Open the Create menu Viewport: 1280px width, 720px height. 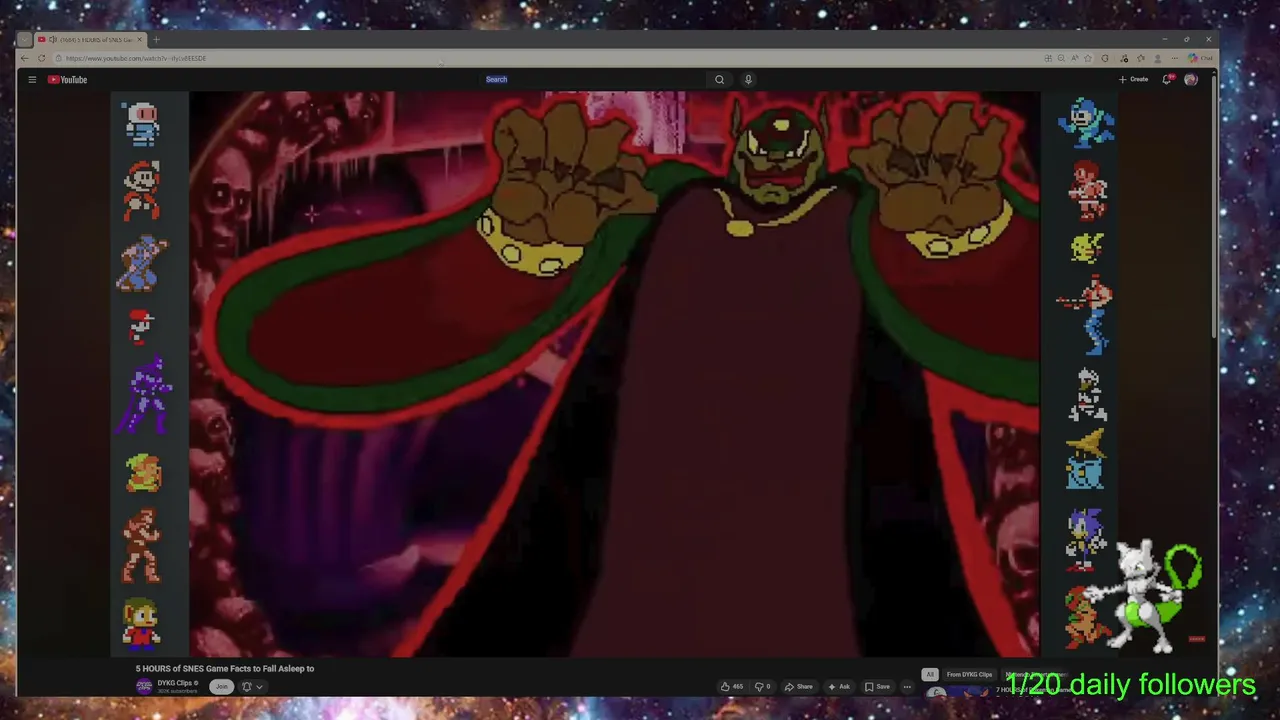[x=1134, y=80]
